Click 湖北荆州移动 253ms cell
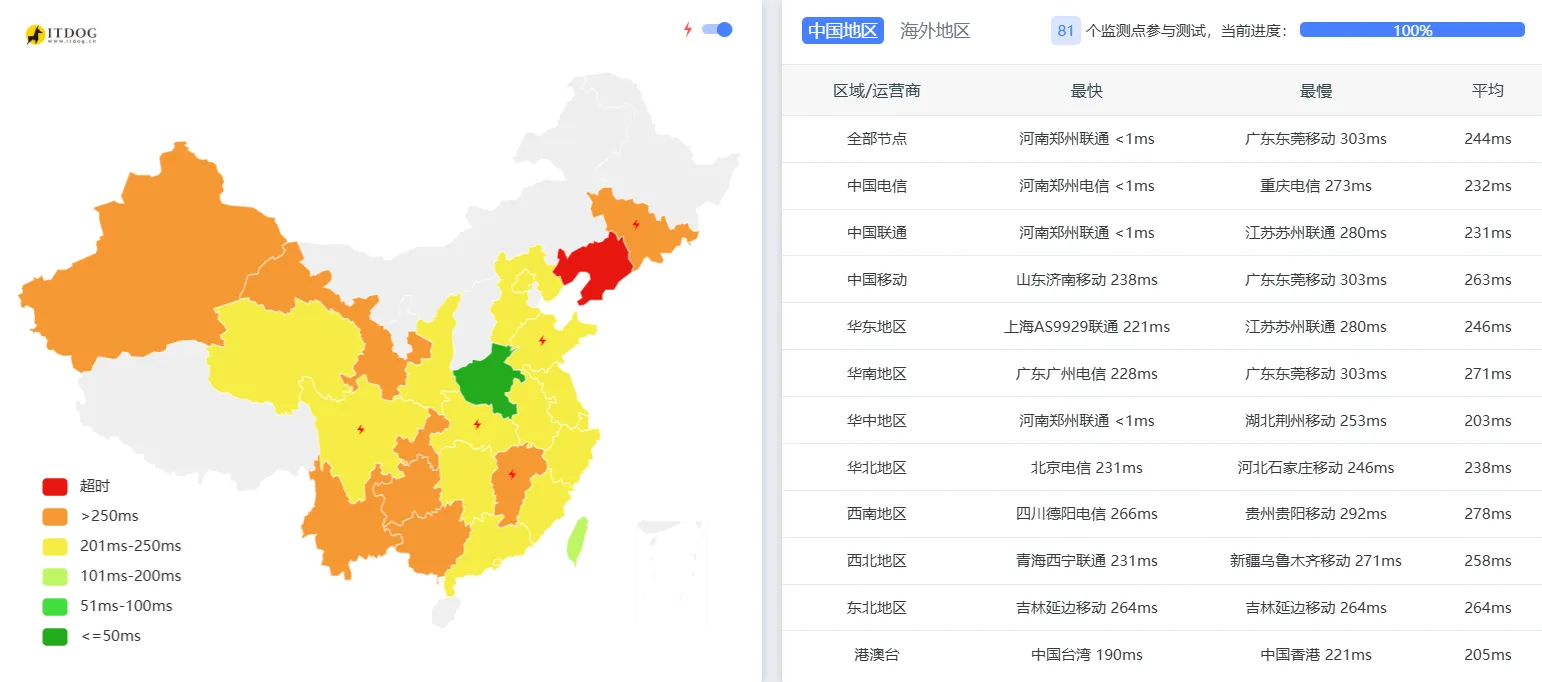The width and height of the screenshot is (1542, 682). click(x=1316, y=421)
